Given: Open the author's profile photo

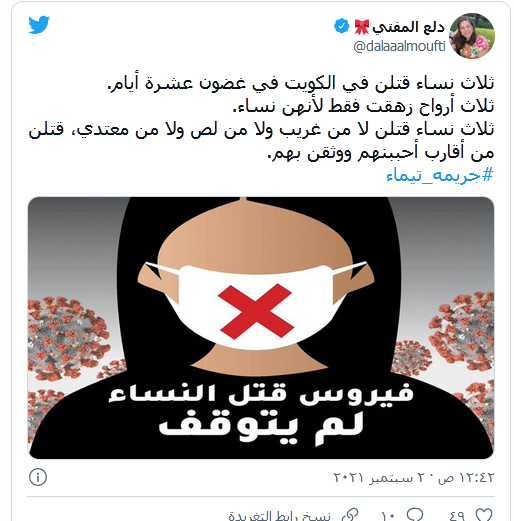Looking at the screenshot, I should click(x=472, y=36).
